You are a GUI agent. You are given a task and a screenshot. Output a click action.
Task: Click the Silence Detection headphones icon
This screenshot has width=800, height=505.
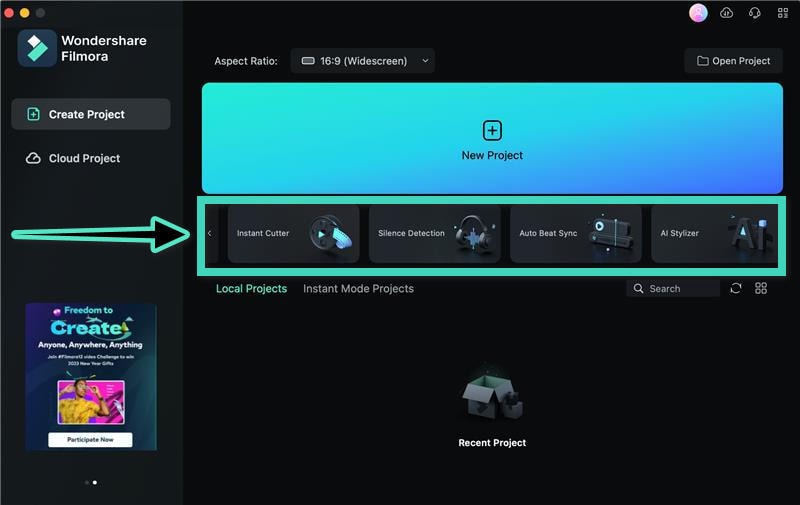pyautogui.click(x=473, y=234)
